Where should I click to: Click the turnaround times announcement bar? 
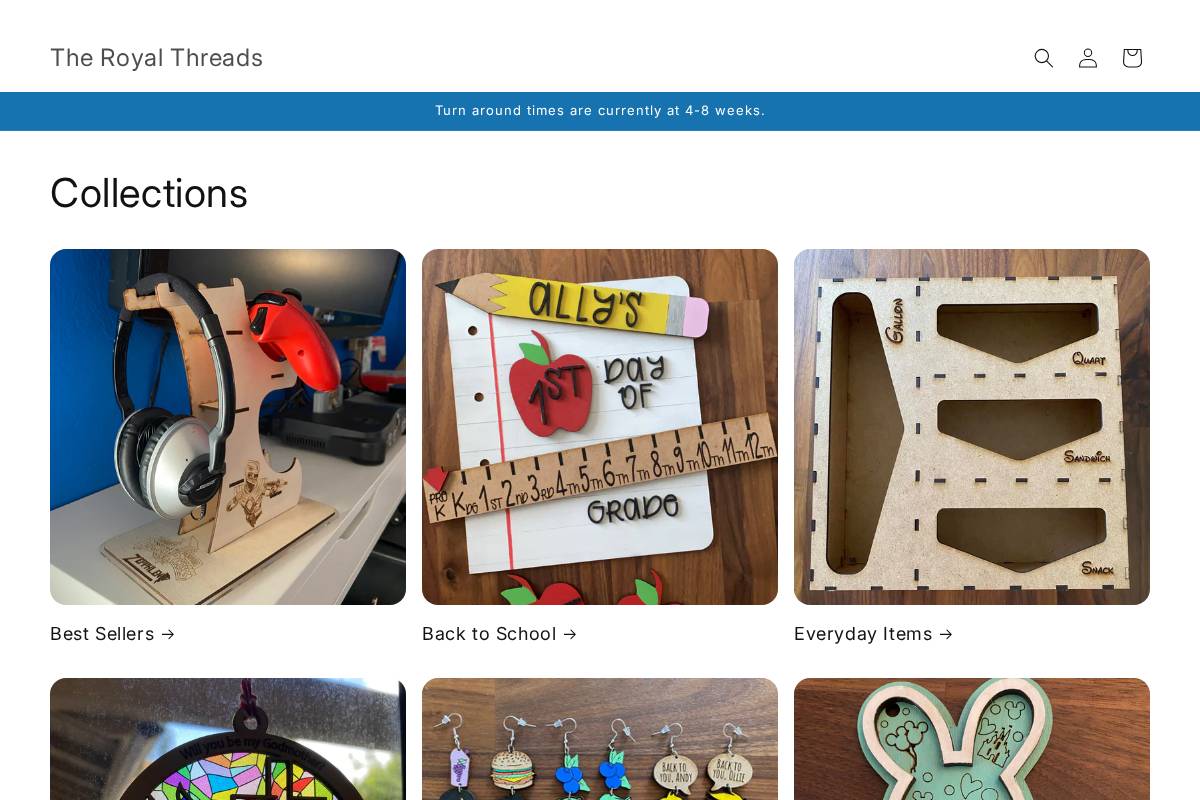(600, 111)
